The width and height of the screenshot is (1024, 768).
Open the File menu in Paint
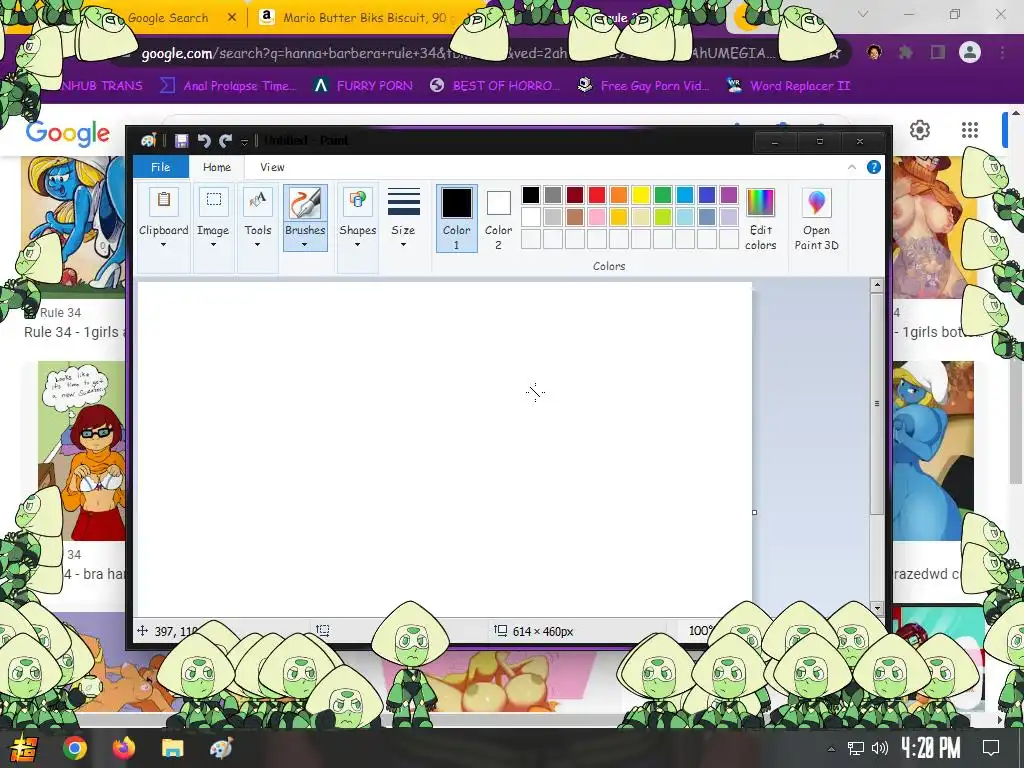[x=161, y=167]
